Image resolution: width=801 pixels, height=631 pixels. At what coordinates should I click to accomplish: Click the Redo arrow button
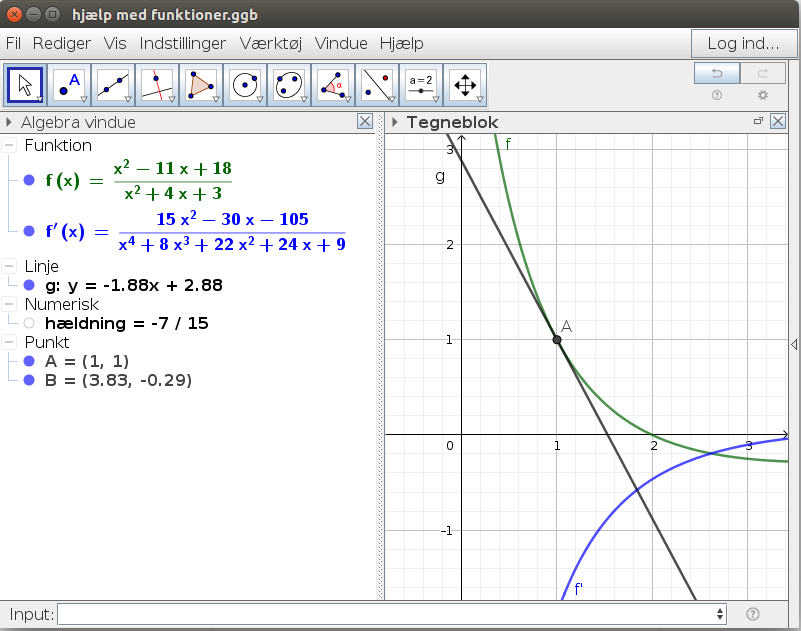coord(763,73)
